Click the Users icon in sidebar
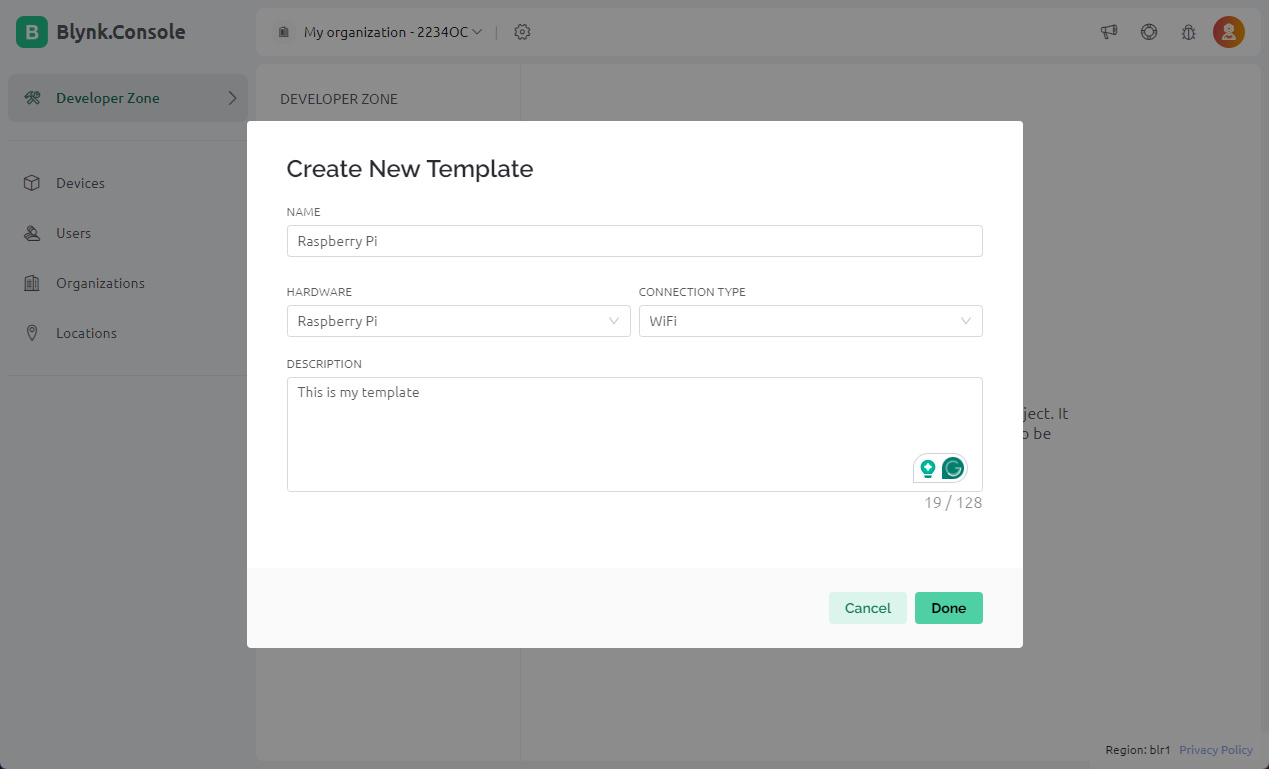The image size is (1269, 769). [x=32, y=233]
